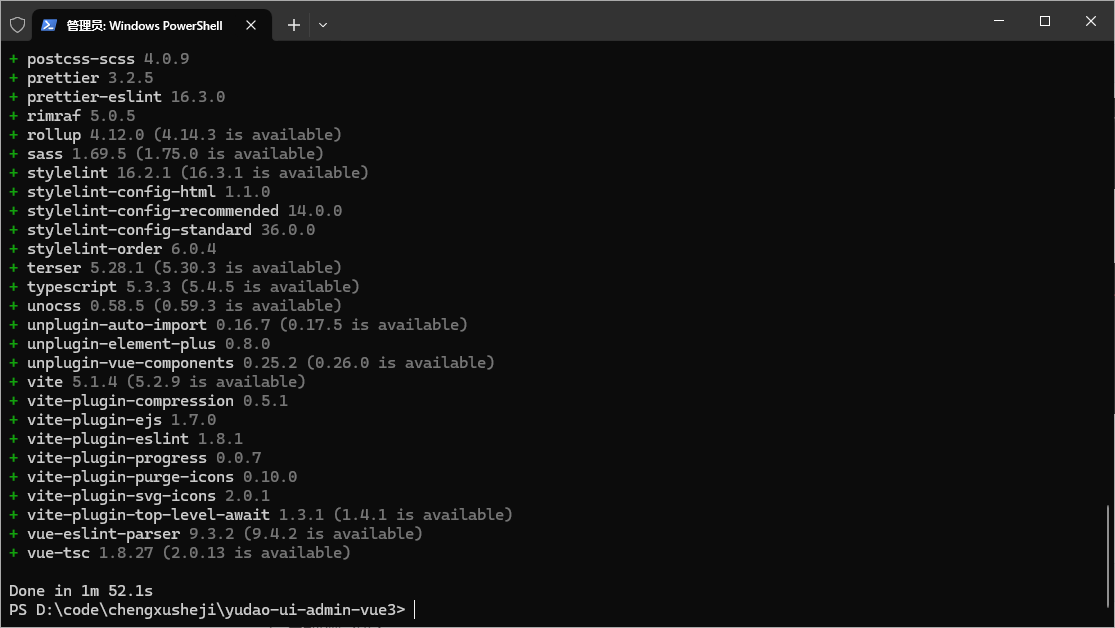Click the stylelint-config-standard line
This screenshot has width=1115, height=628.
pos(140,229)
